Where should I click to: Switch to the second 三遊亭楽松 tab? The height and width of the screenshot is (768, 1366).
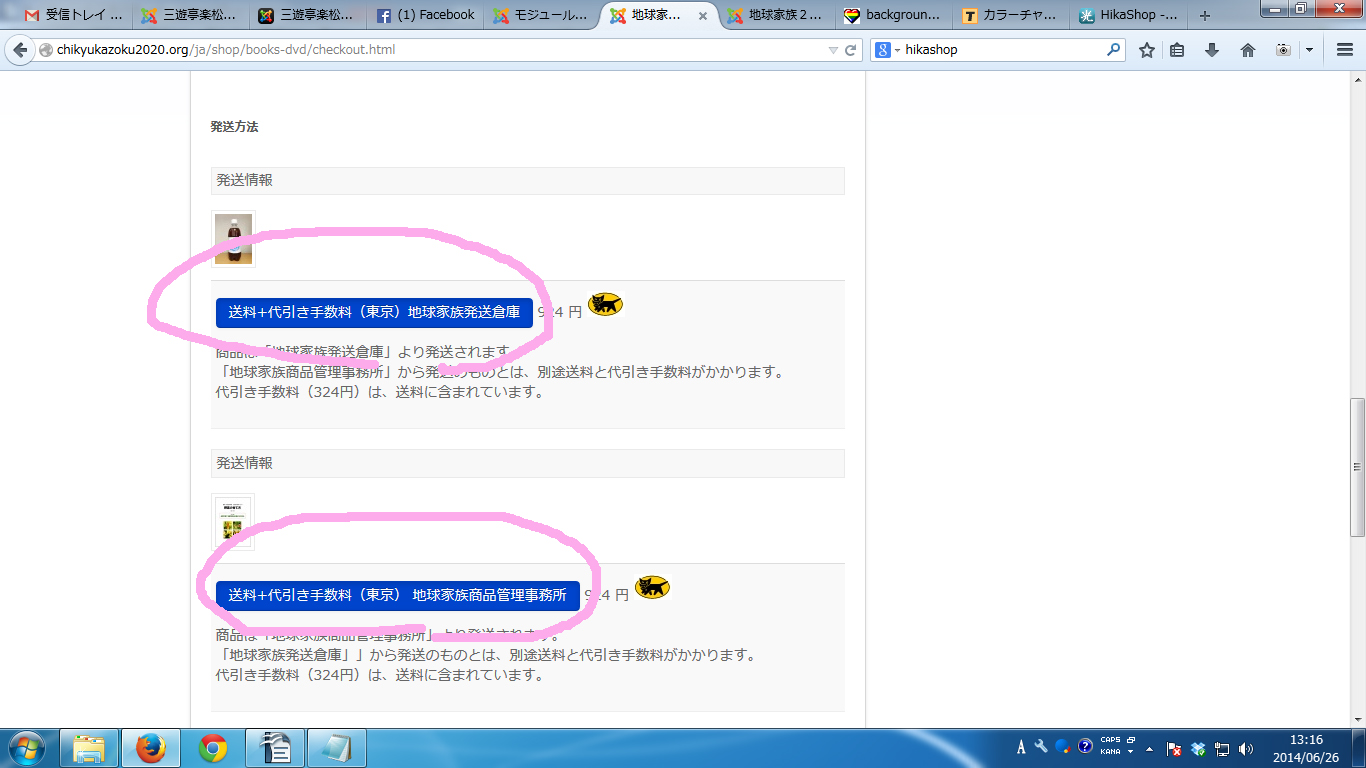tap(308, 15)
